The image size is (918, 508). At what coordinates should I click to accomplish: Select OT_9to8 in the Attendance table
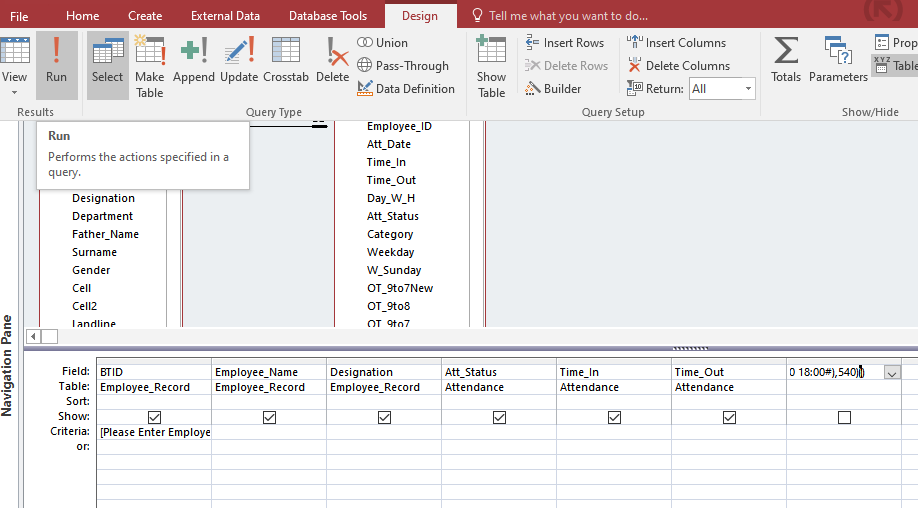pyautogui.click(x=389, y=306)
